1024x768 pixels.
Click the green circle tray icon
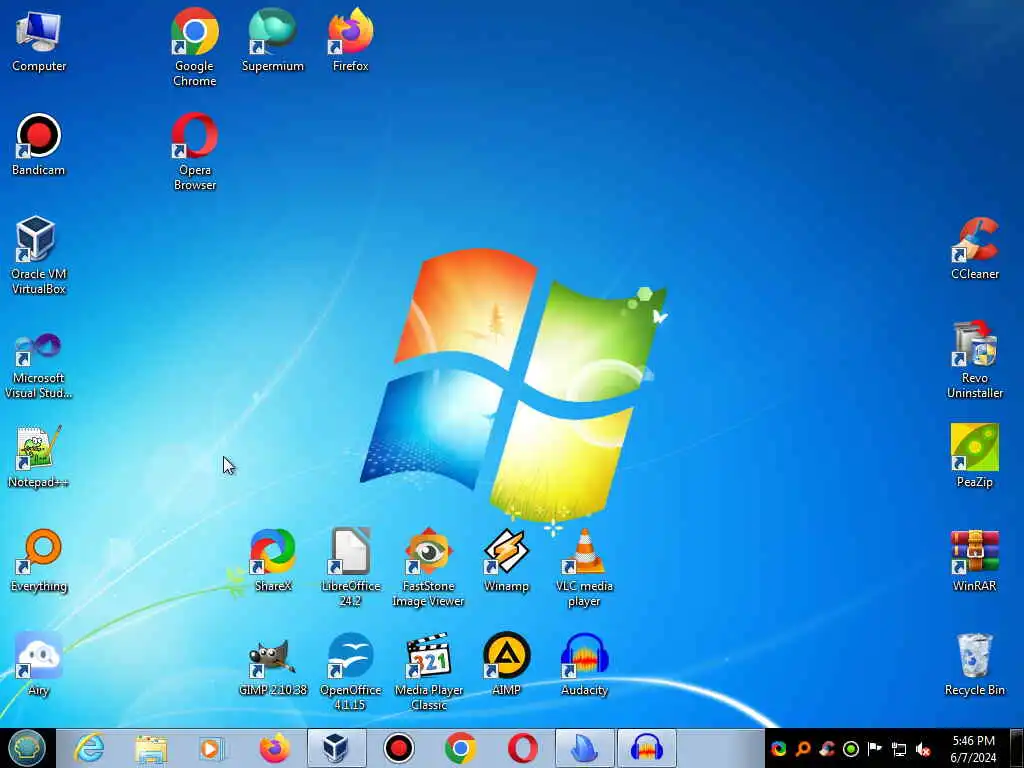click(851, 749)
